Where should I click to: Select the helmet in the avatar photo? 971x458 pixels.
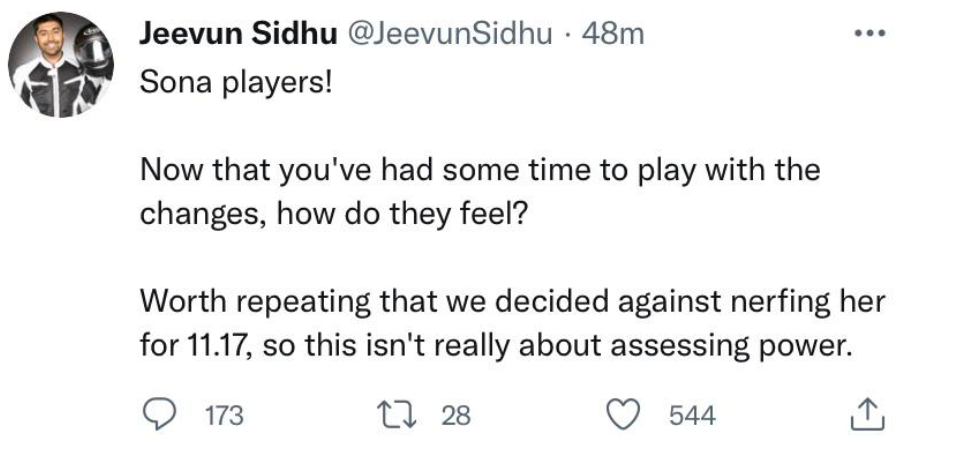pos(94,54)
